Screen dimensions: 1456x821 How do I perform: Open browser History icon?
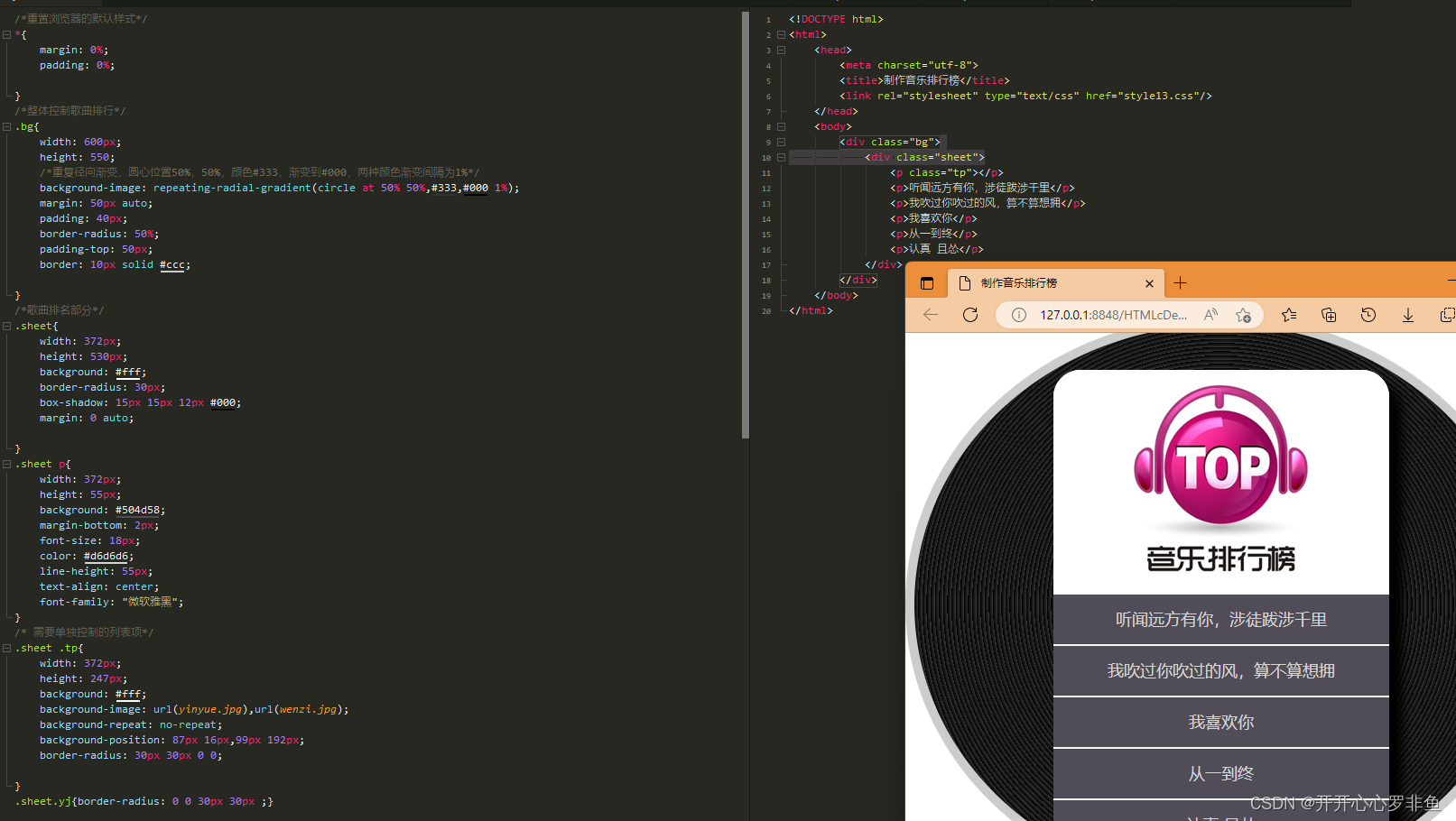click(x=1368, y=315)
